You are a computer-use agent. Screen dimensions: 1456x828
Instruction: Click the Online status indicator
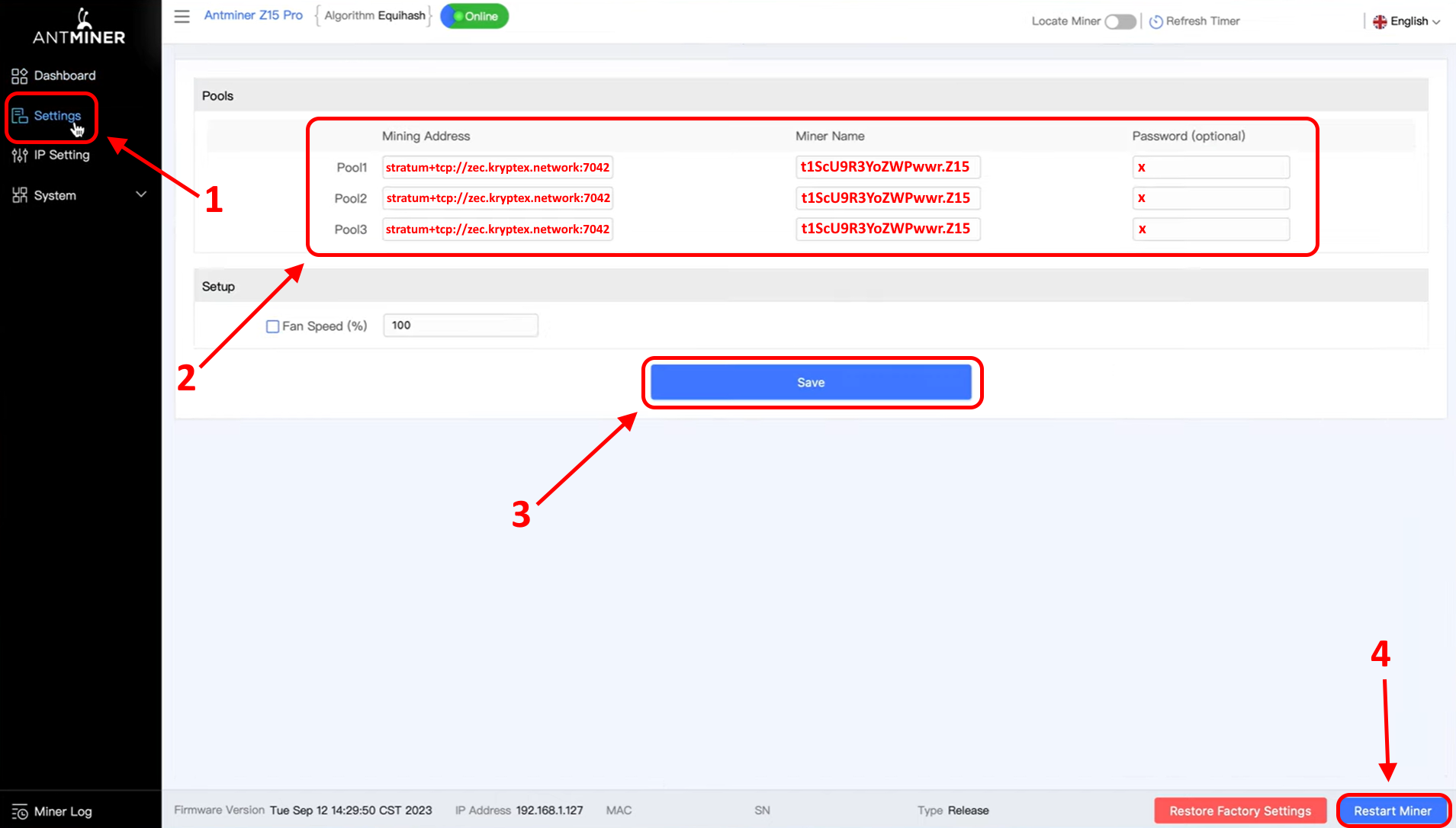(x=474, y=16)
